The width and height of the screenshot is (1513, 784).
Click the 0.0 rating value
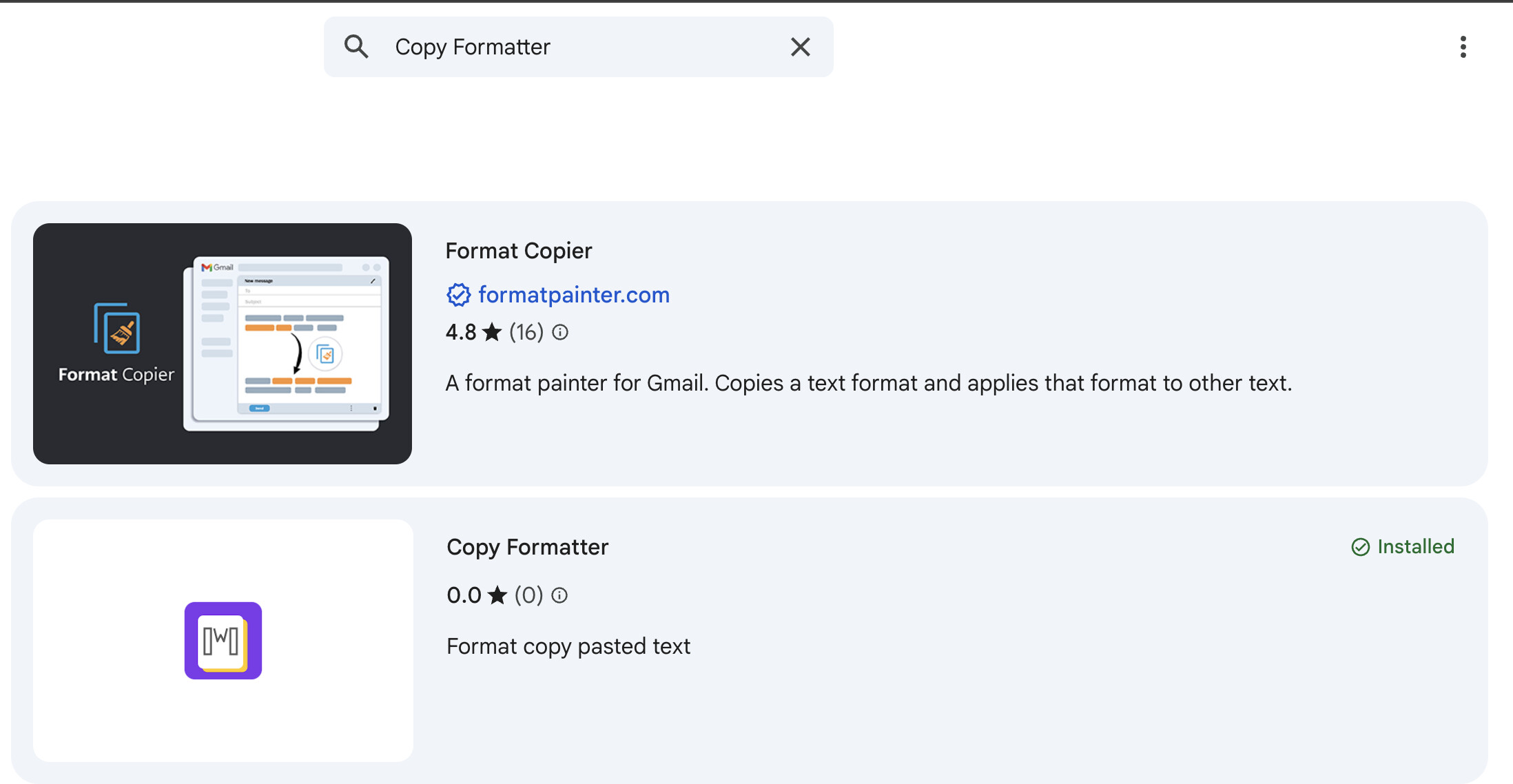tap(464, 595)
